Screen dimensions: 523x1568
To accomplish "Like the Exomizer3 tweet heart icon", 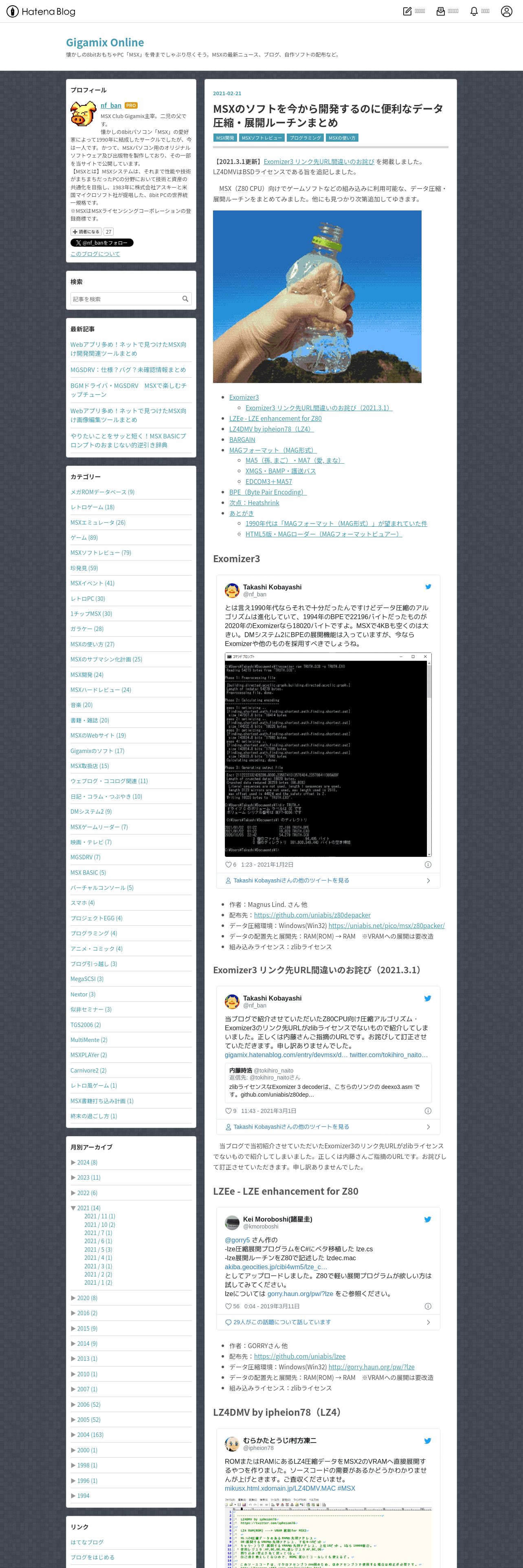I will 229,864.
